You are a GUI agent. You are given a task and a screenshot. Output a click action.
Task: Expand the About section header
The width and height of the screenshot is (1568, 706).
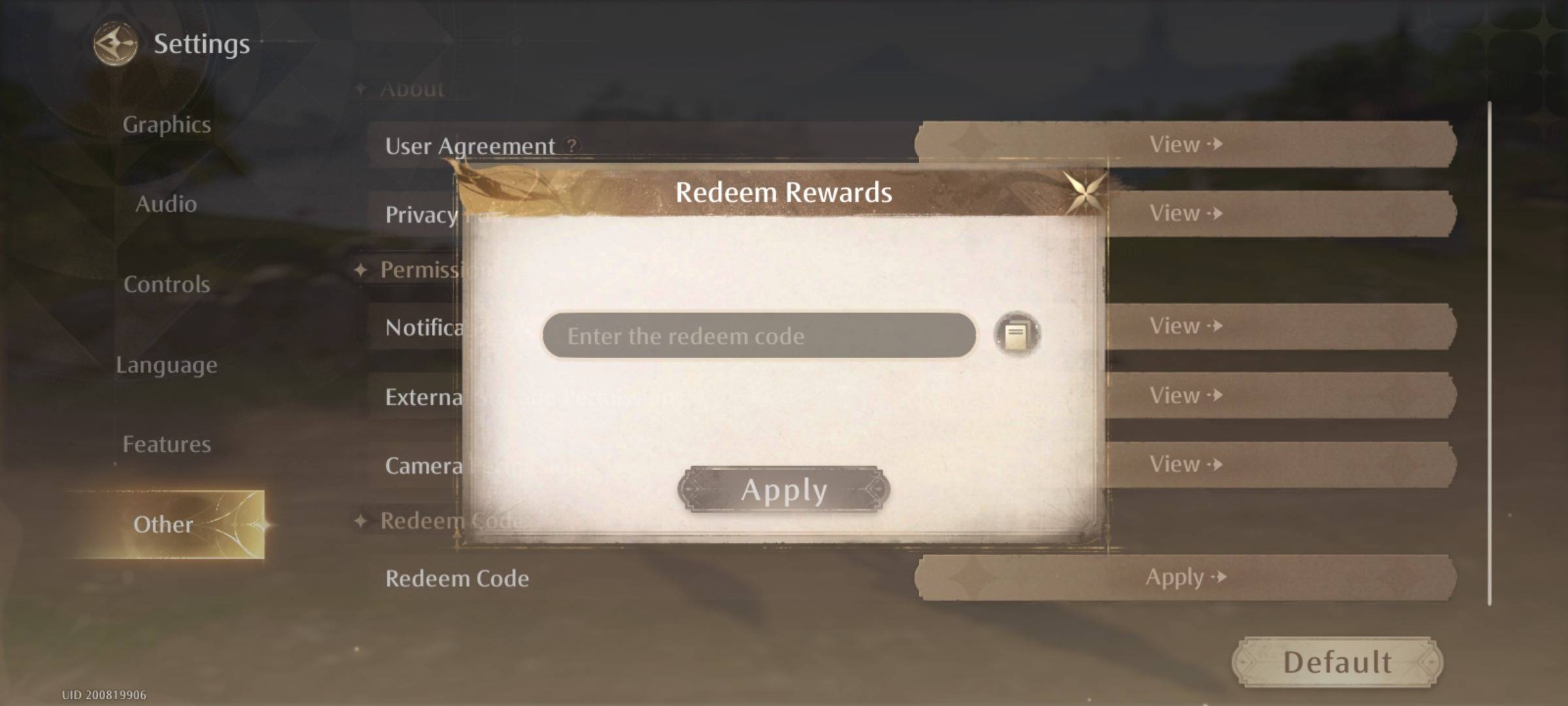(x=414, y=88)
